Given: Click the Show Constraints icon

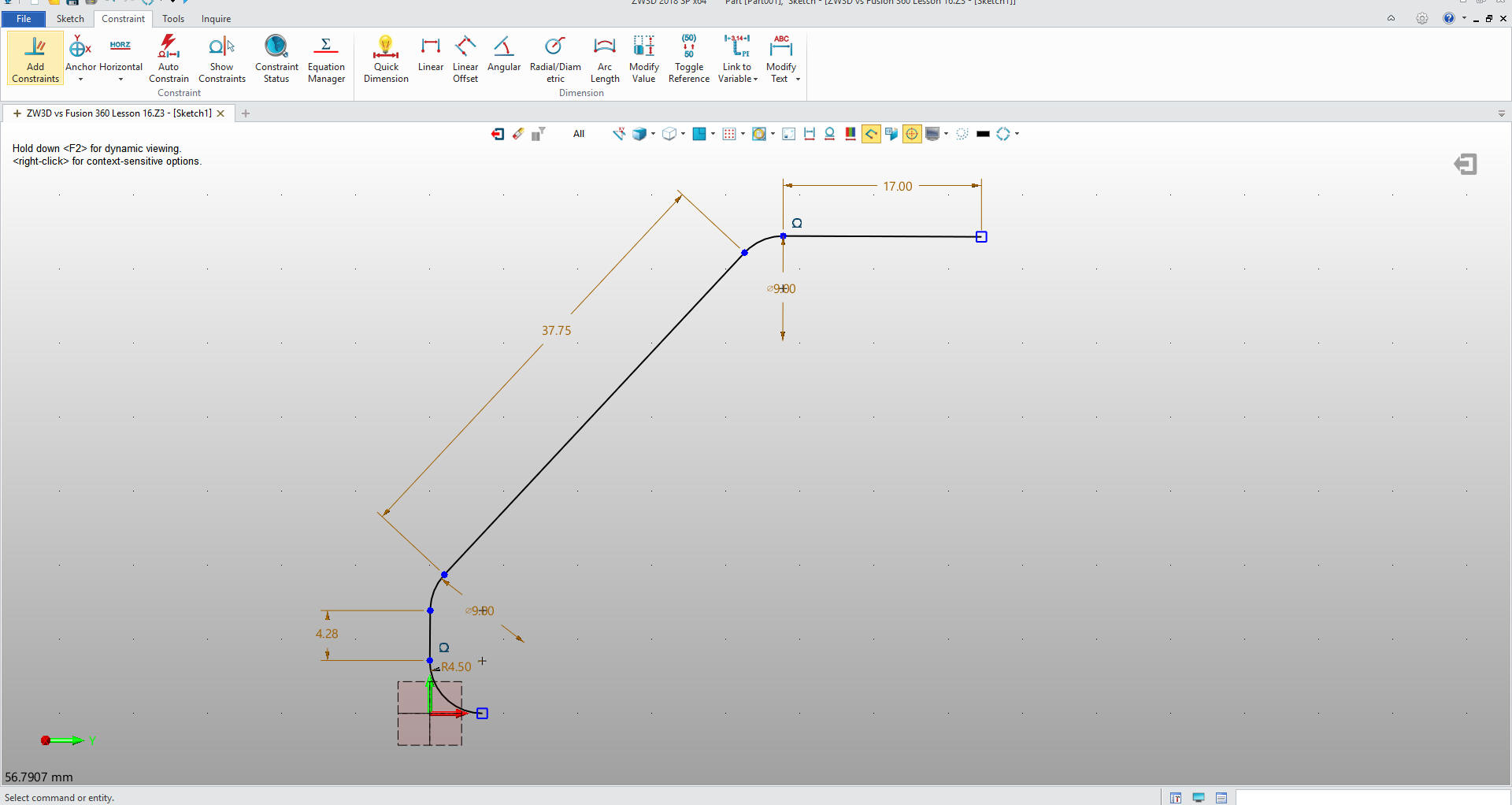Looking at the screenshot, I should 221,58.
